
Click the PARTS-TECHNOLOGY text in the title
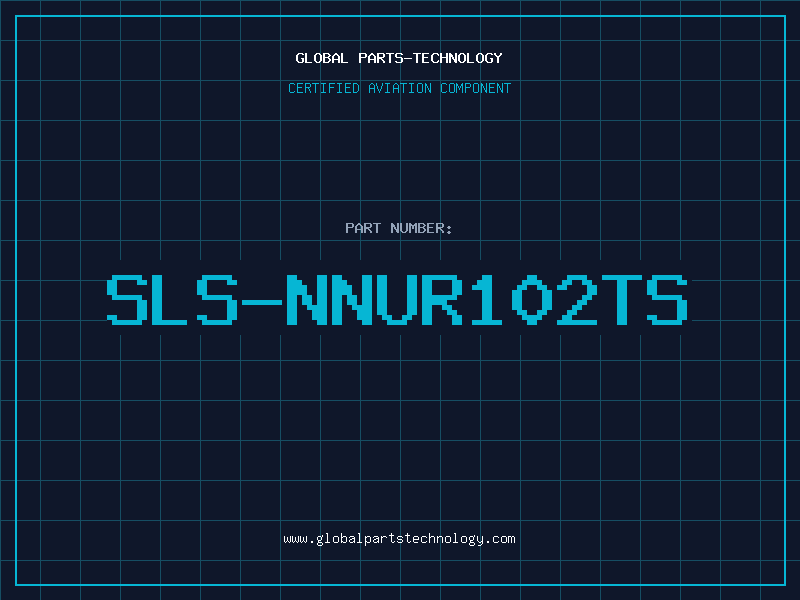pyautogui.click(x=430, y=58)
